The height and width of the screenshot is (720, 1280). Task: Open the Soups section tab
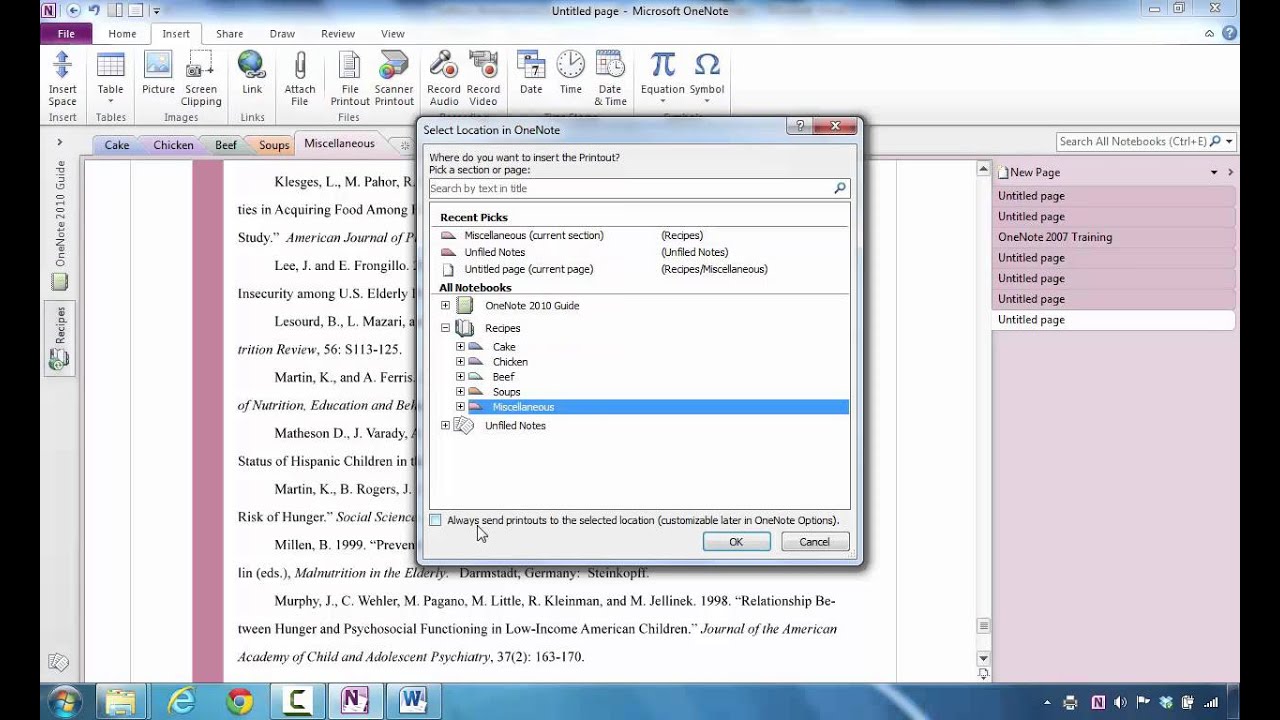pyautogui.click(x=274, y=145)
